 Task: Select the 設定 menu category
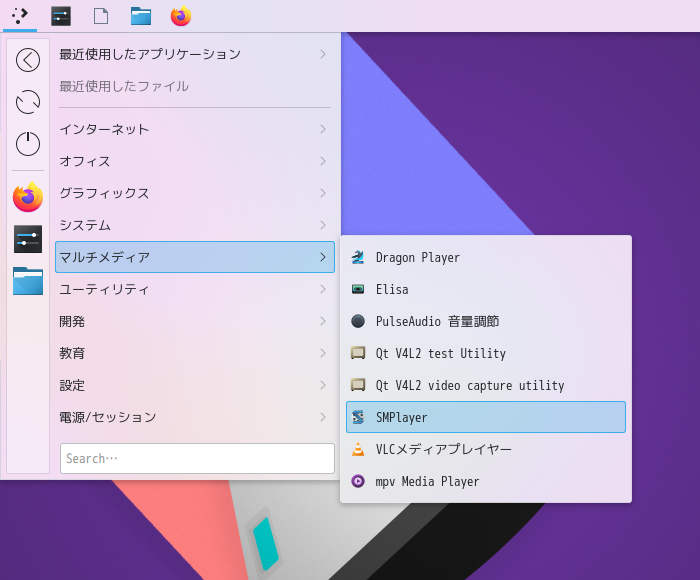point(195,385)
